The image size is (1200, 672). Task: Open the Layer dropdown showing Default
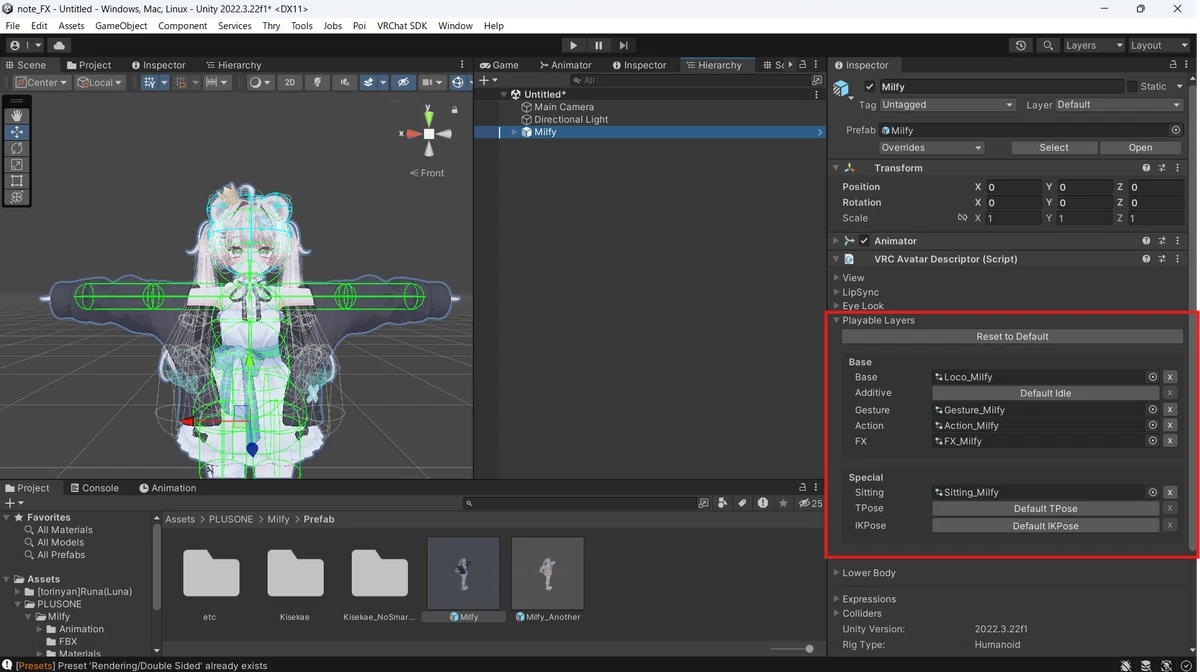coord(1119,104)
